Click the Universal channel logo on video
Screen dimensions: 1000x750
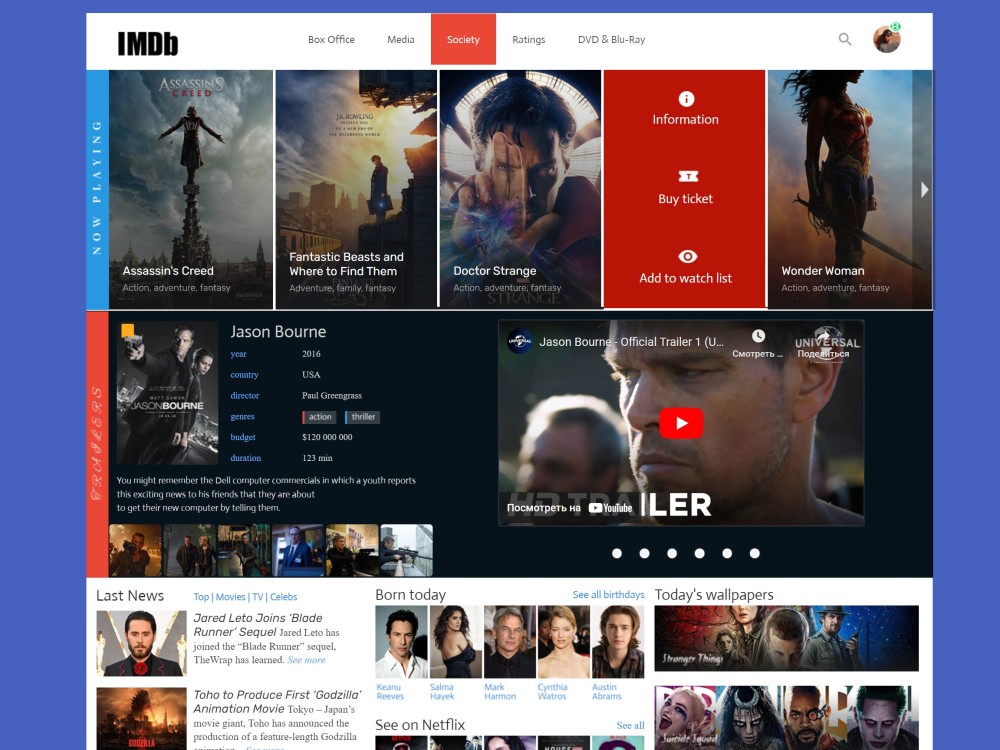coord(520,341)
